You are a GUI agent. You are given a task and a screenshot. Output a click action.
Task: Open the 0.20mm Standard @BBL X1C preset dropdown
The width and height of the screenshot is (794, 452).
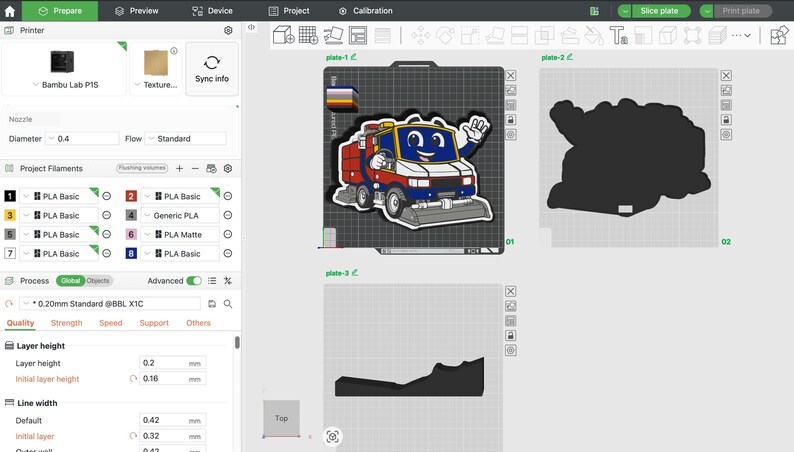click(110, 304)
